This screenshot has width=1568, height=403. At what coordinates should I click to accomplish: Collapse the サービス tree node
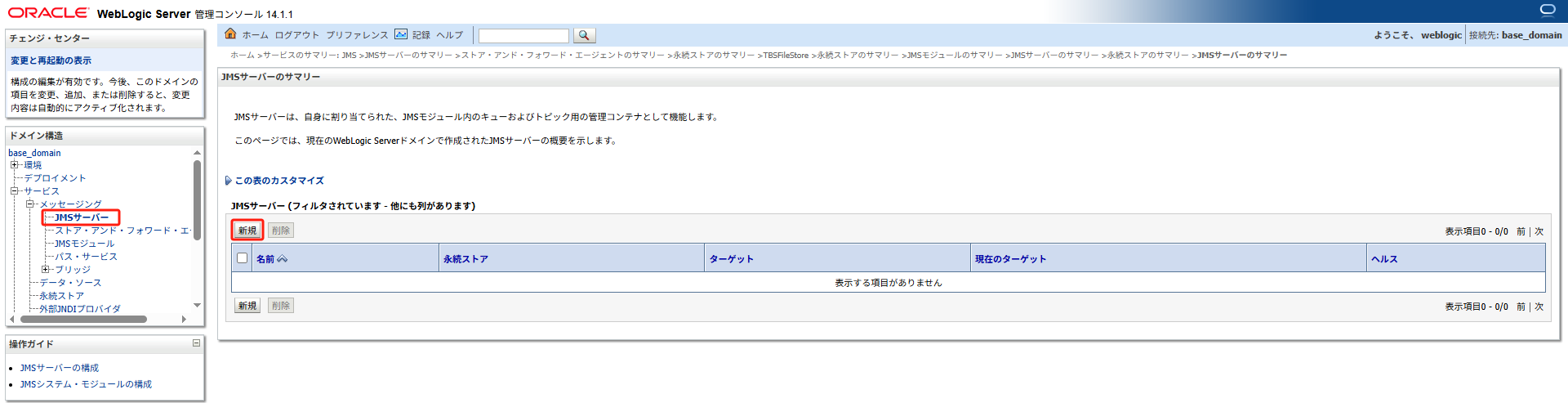14,191
